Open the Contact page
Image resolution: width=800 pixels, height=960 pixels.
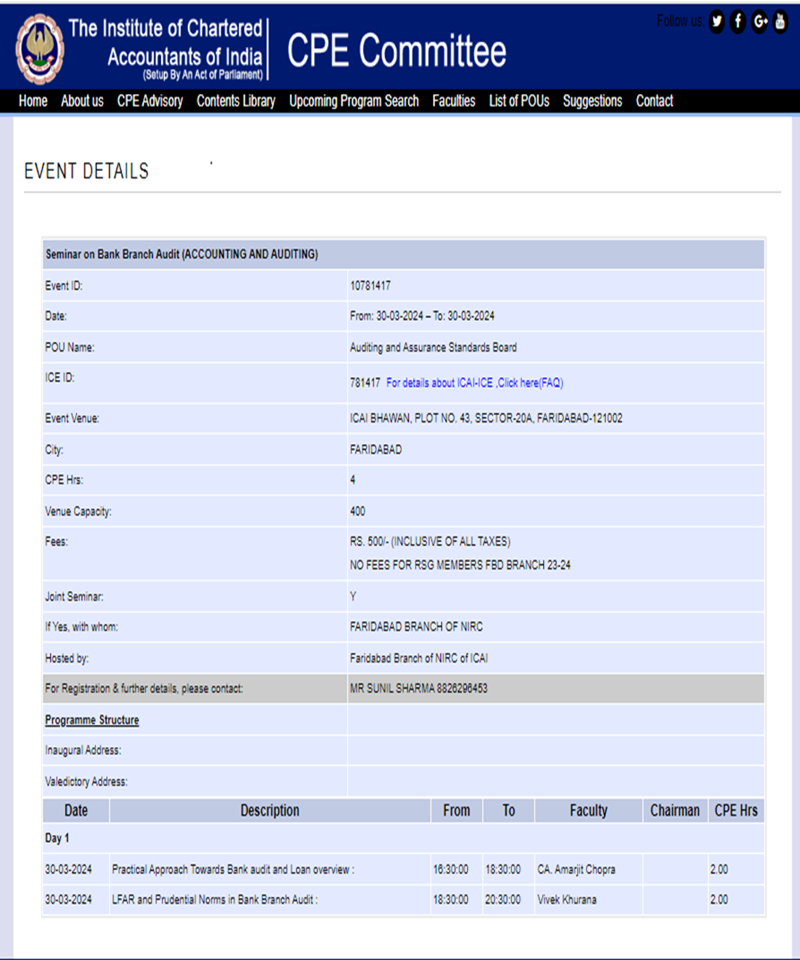point(654,101)
